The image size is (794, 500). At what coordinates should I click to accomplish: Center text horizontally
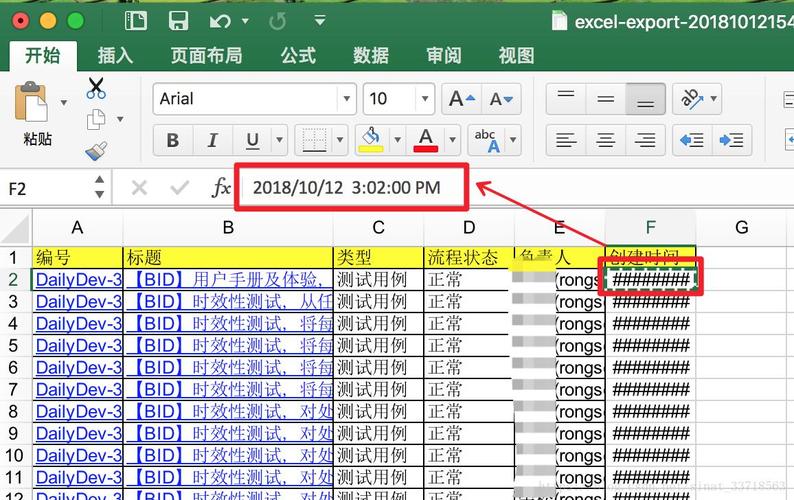click(606, 140)
